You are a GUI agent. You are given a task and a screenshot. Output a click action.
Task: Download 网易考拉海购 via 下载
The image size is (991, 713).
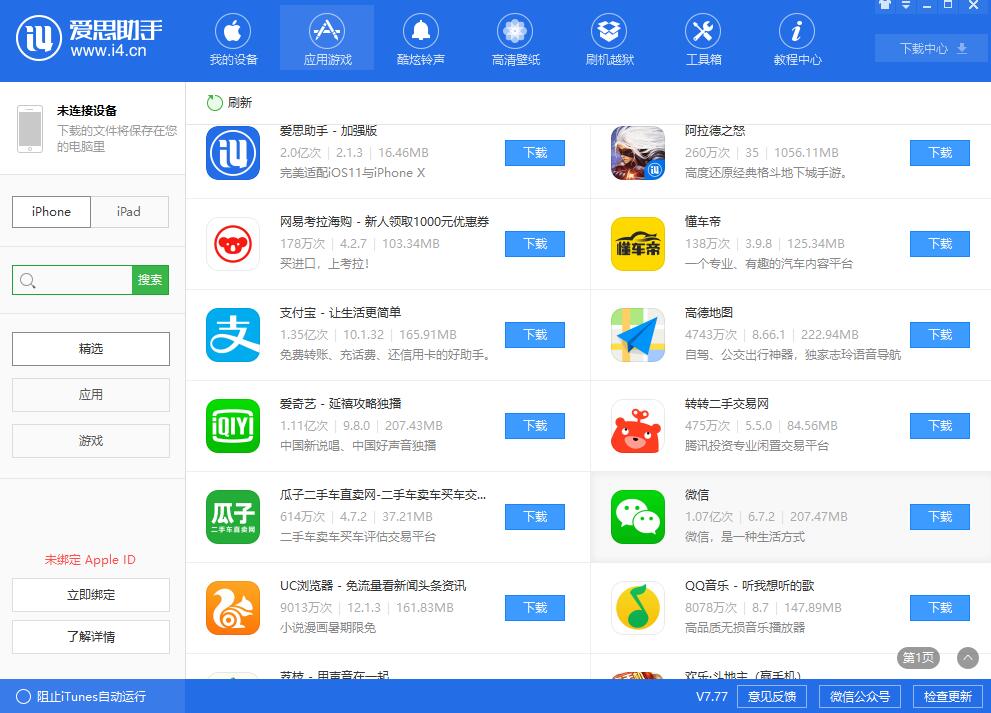[535, 244]
